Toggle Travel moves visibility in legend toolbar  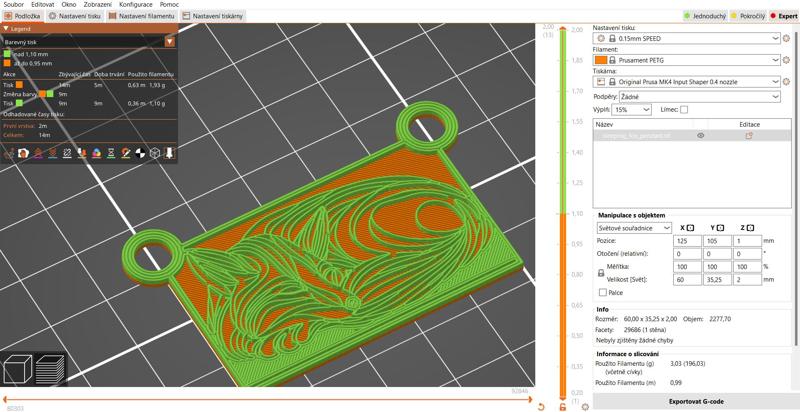[8, 153]
